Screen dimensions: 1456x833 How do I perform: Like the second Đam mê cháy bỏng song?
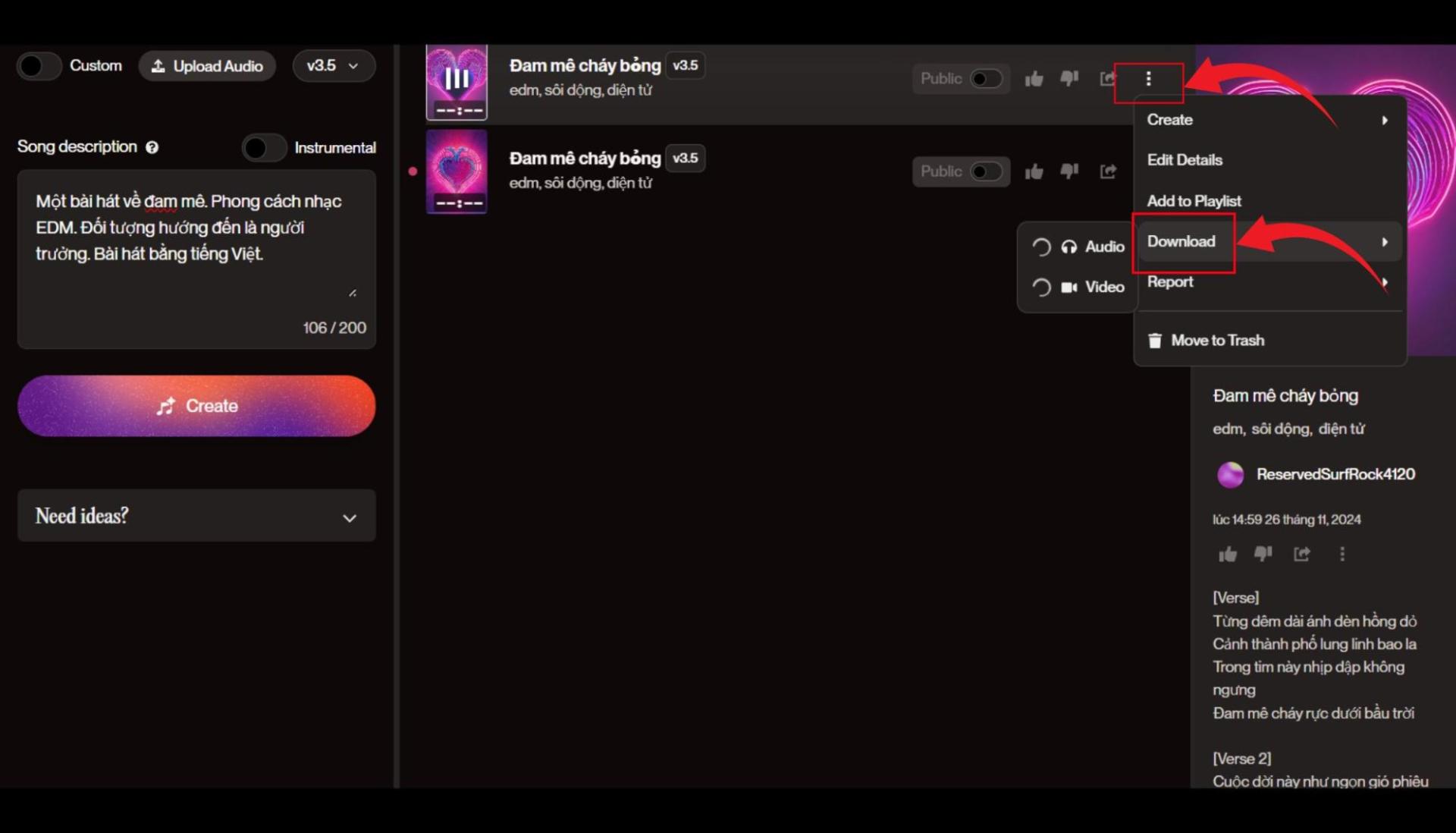coord(1034,171)
